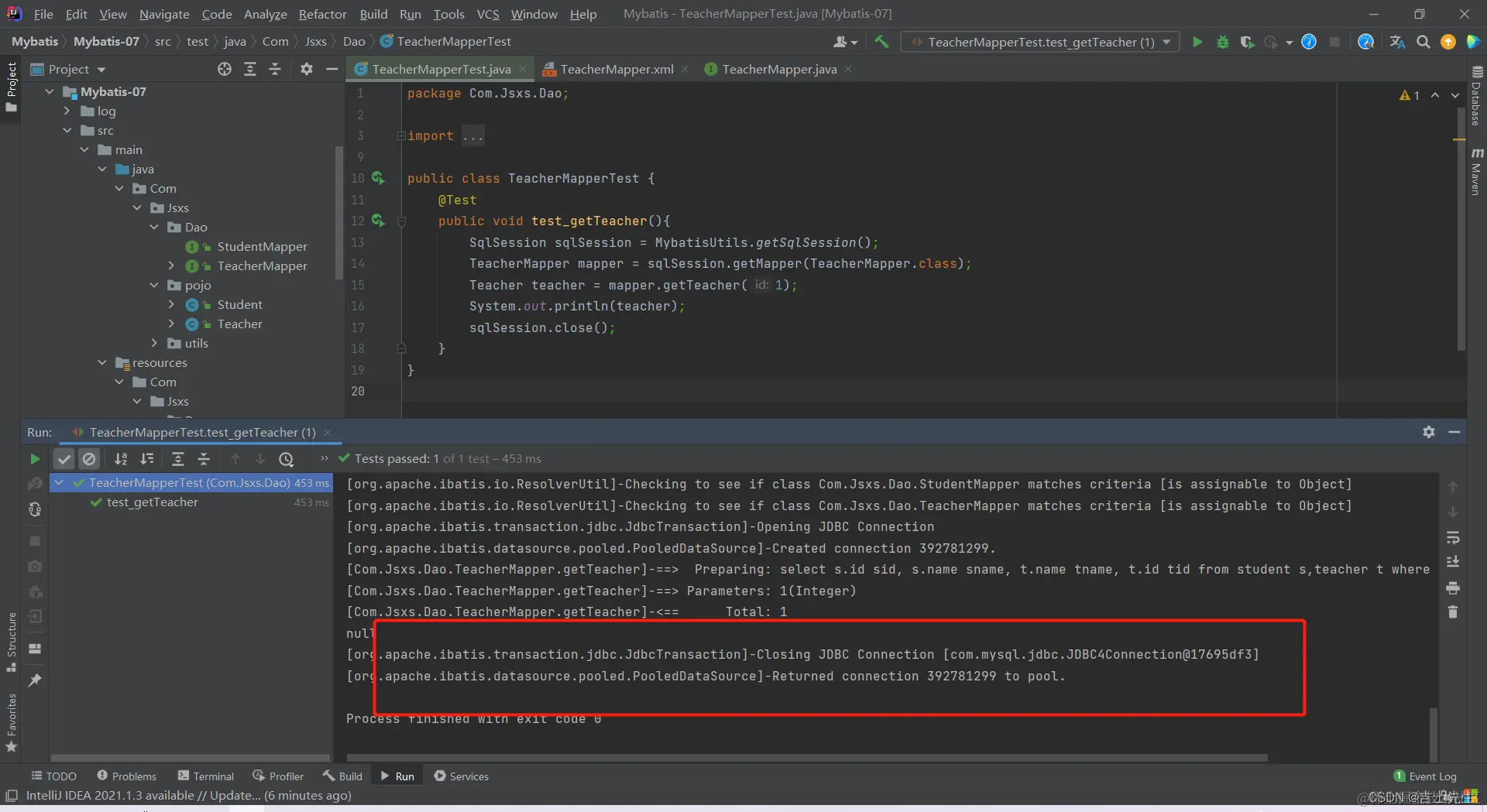Screen dimensions: 1487x812
Task: Open the Problems tool window
Action: (x=127, y=776)
